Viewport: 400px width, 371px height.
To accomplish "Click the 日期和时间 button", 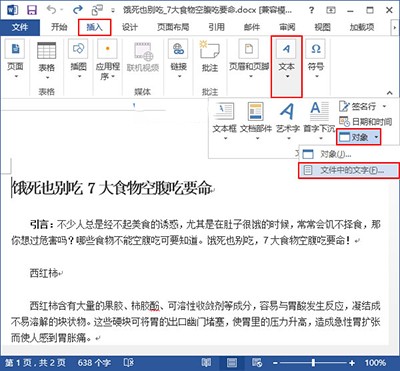I will [365, 122].
